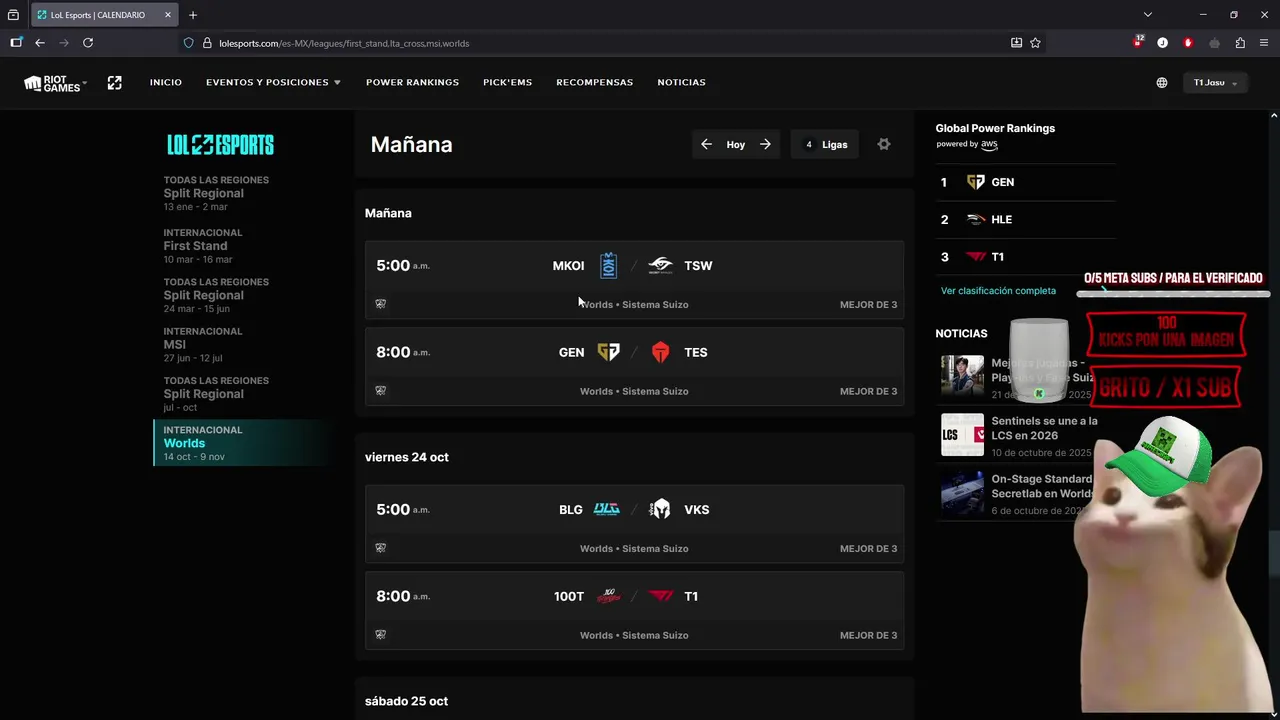
Task: Click Worlds league icon under GEN match
Action: tap(380, 391)
